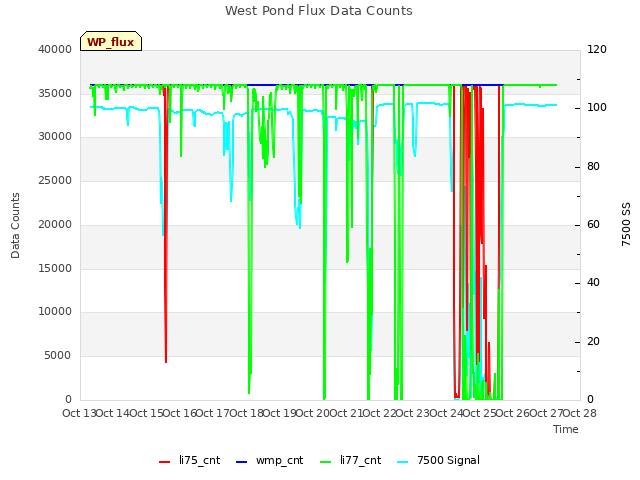Click the 60 right axis tick label

coord(593,224)
